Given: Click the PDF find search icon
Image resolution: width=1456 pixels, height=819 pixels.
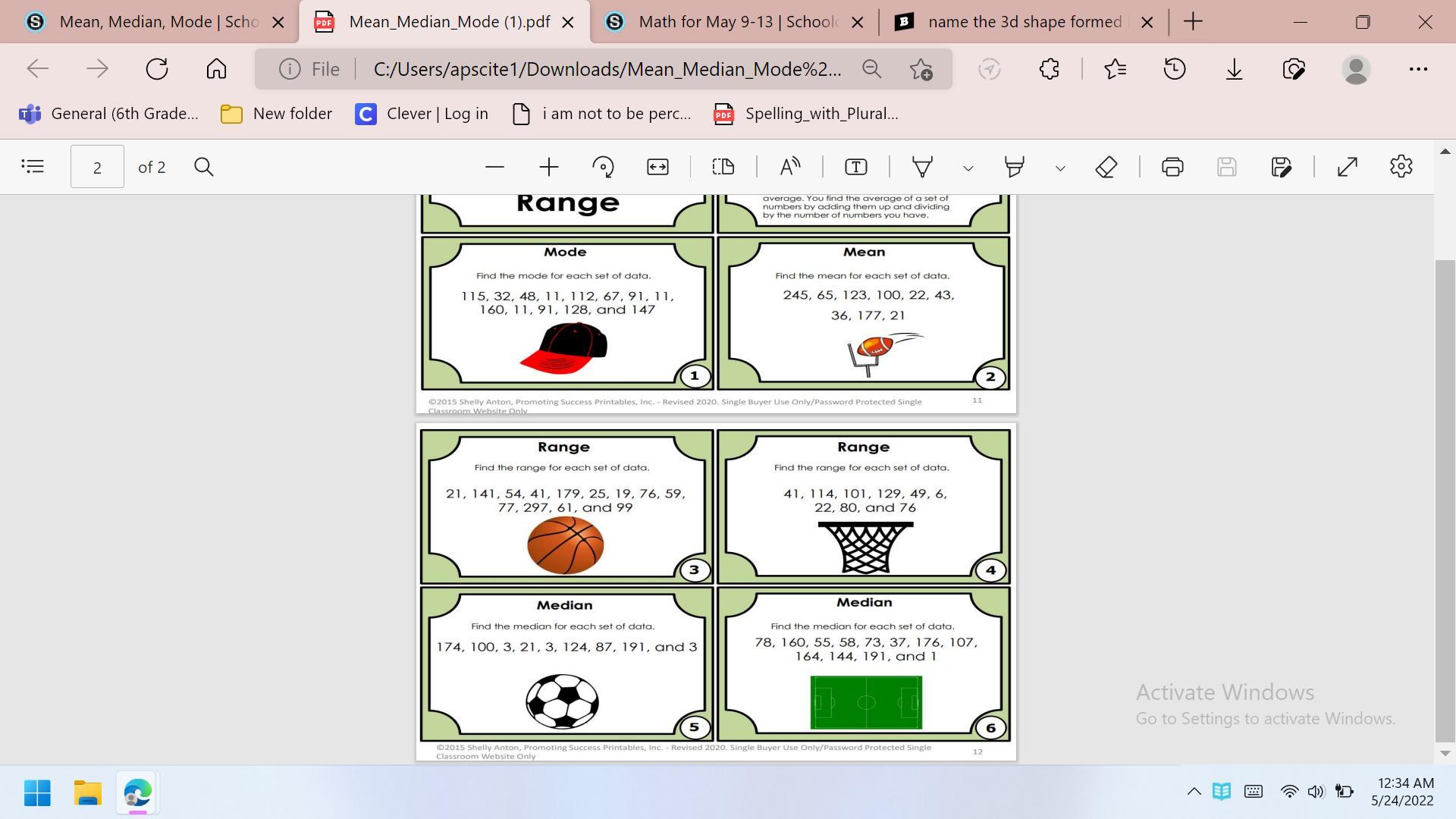Looking at the screenshot, I should pyautogui.click(x=203, y=167).
